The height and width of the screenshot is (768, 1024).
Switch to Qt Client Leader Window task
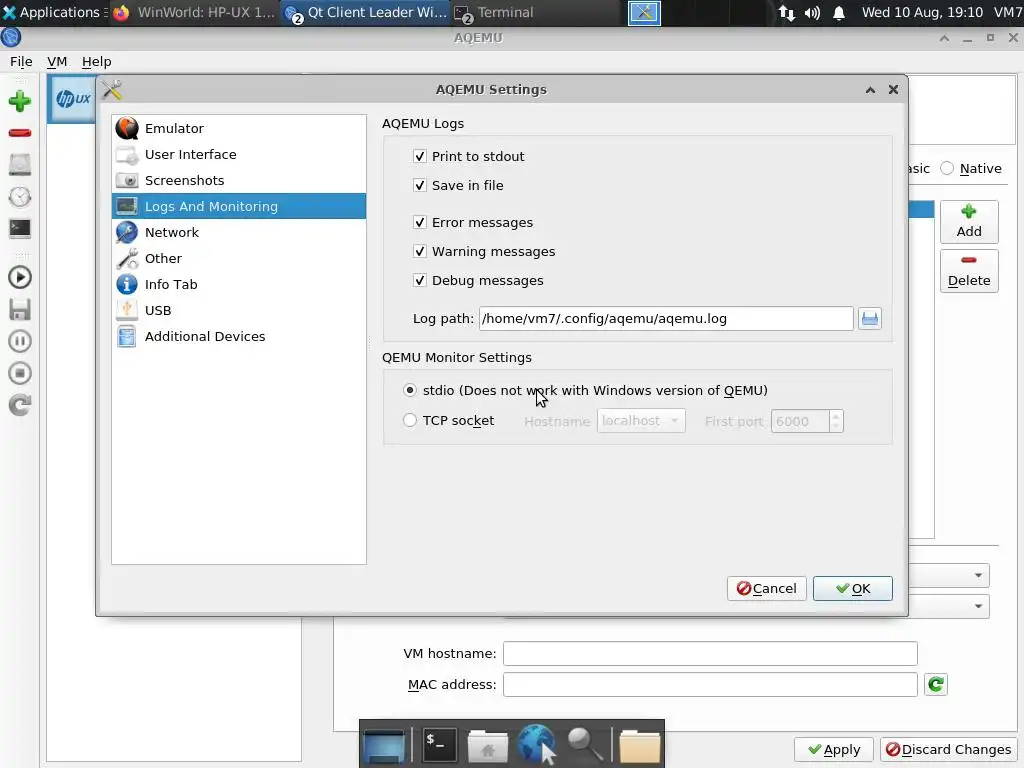point(366,12)
